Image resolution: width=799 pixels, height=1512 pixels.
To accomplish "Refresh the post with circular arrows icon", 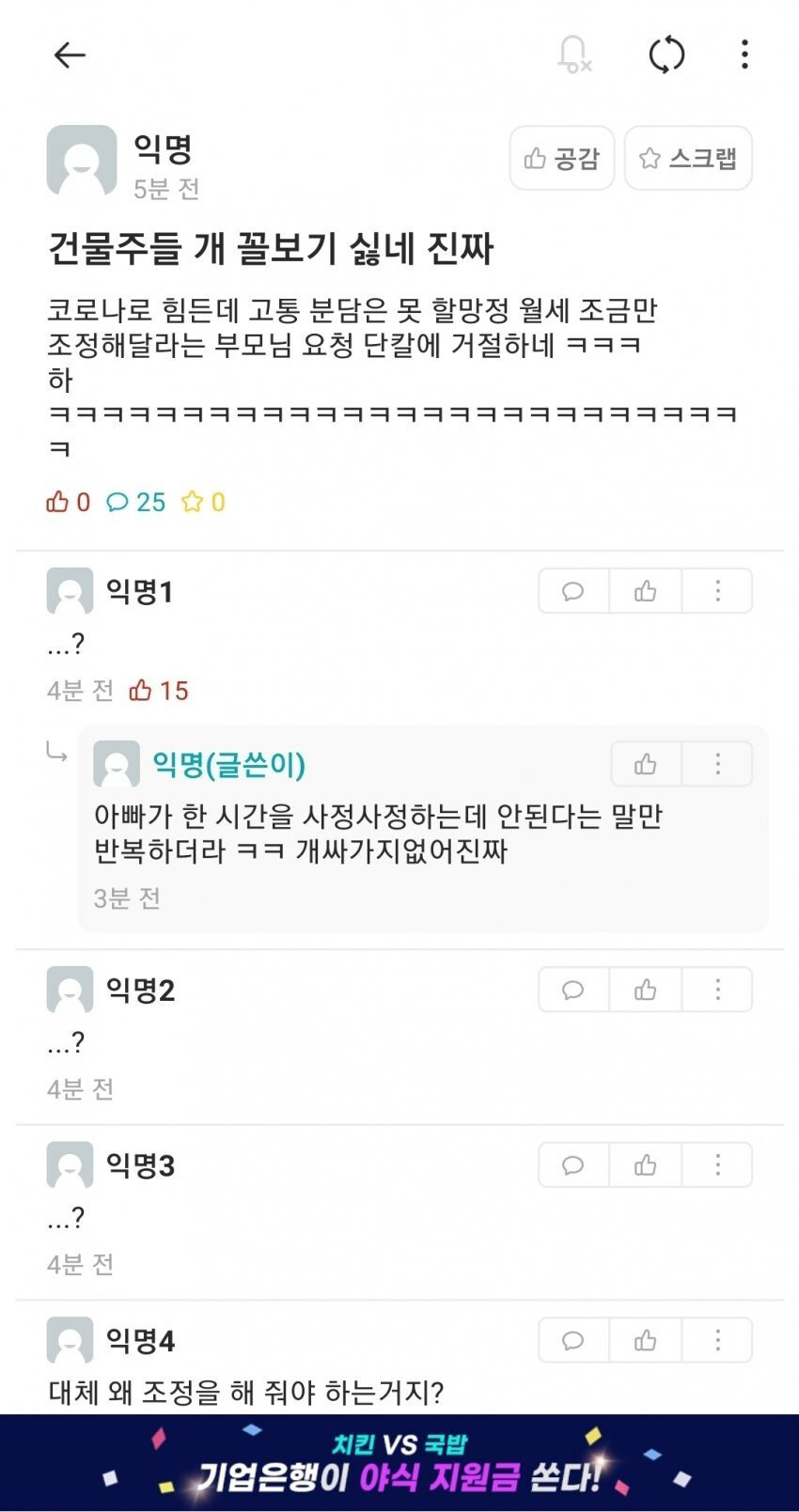I will [666, 55].
